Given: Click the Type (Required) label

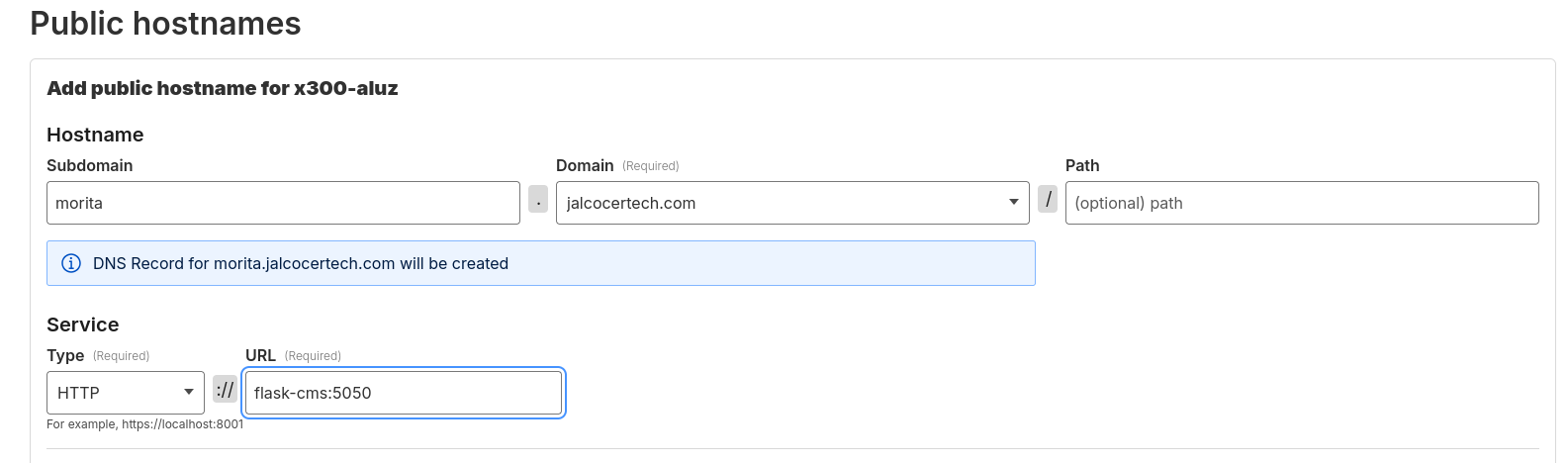Looking at the screenshot, I should [x=98, y=355].
